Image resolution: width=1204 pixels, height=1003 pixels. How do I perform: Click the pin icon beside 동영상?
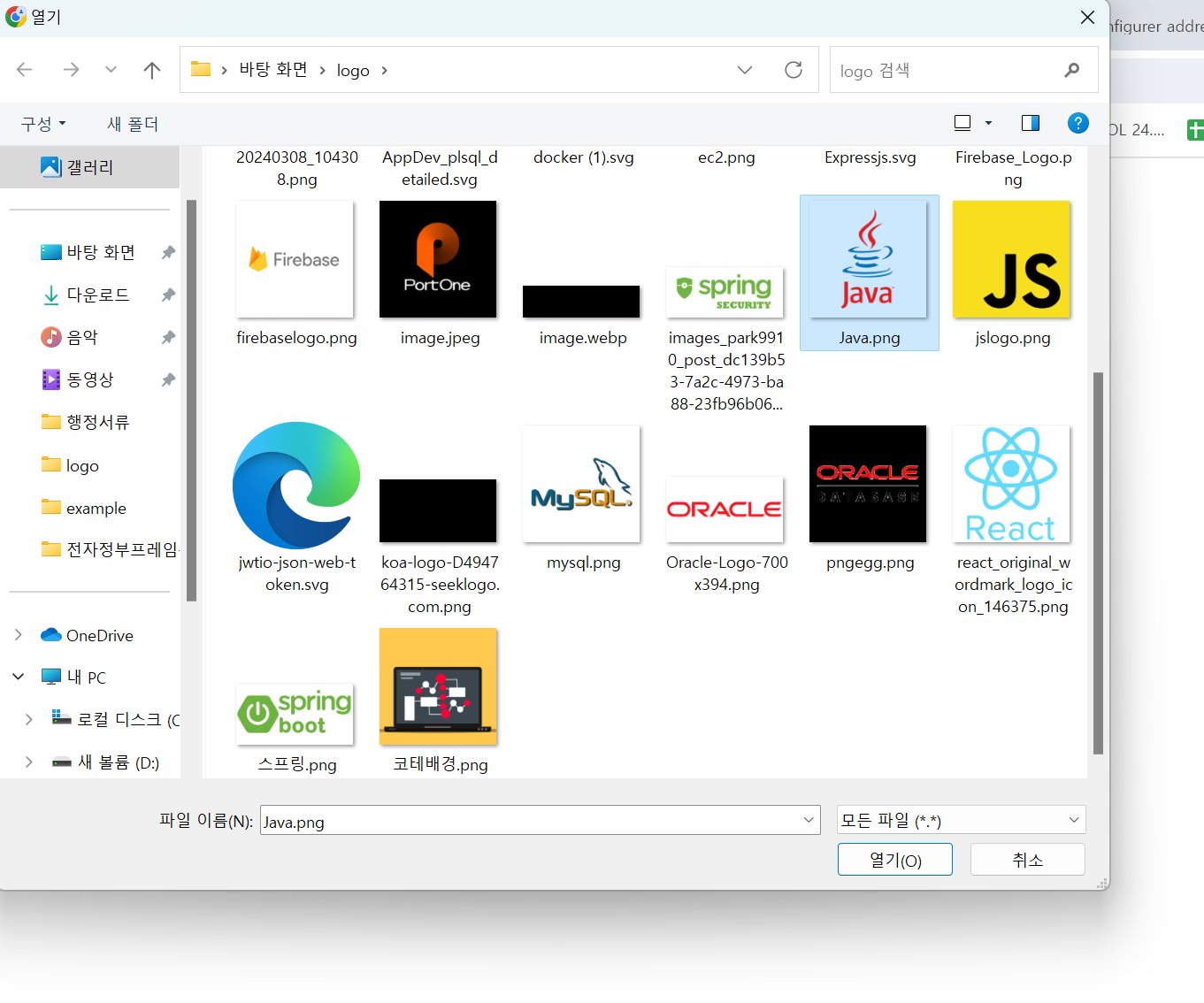pos(168,379)
